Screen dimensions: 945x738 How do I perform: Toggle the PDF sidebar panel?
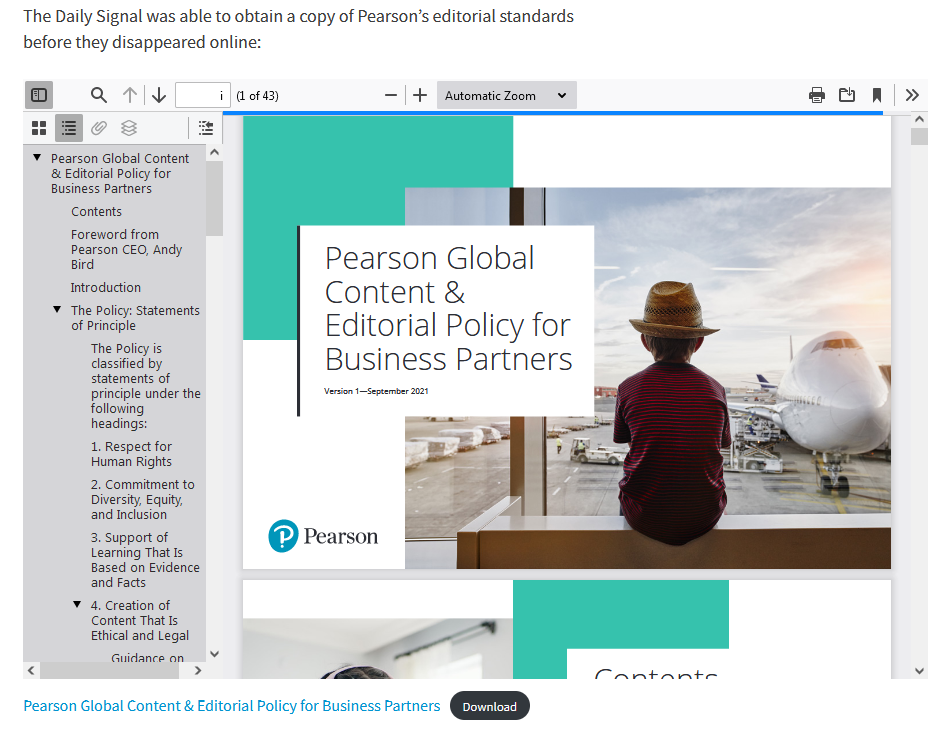click(x=39, y=95)
